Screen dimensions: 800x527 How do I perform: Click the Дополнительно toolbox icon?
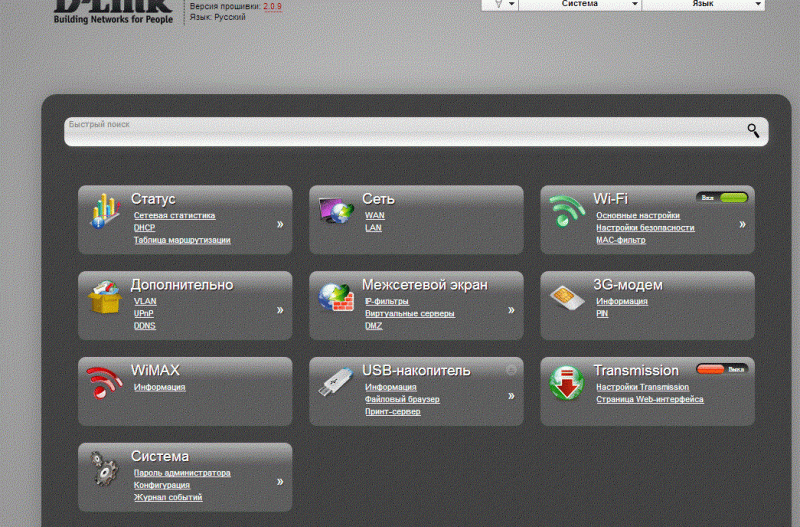pos(105,297)
